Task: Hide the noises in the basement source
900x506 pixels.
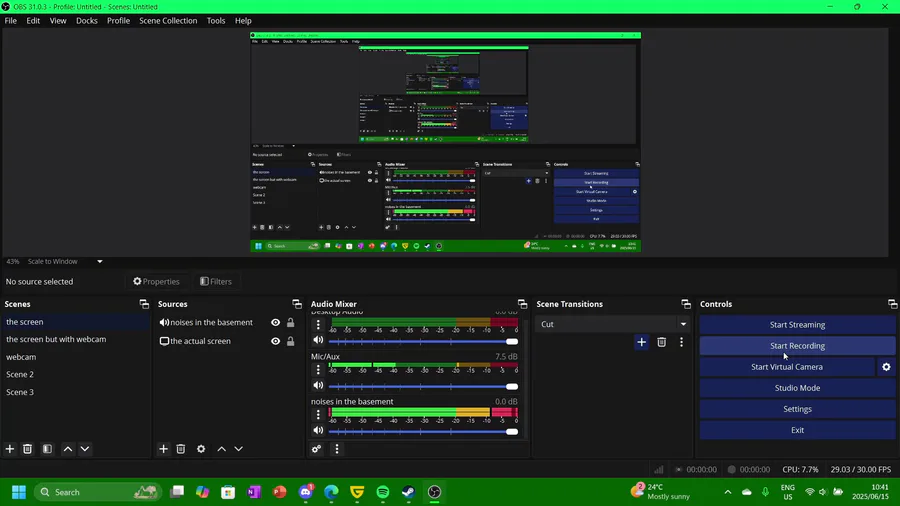Action: tap(276, 322)
